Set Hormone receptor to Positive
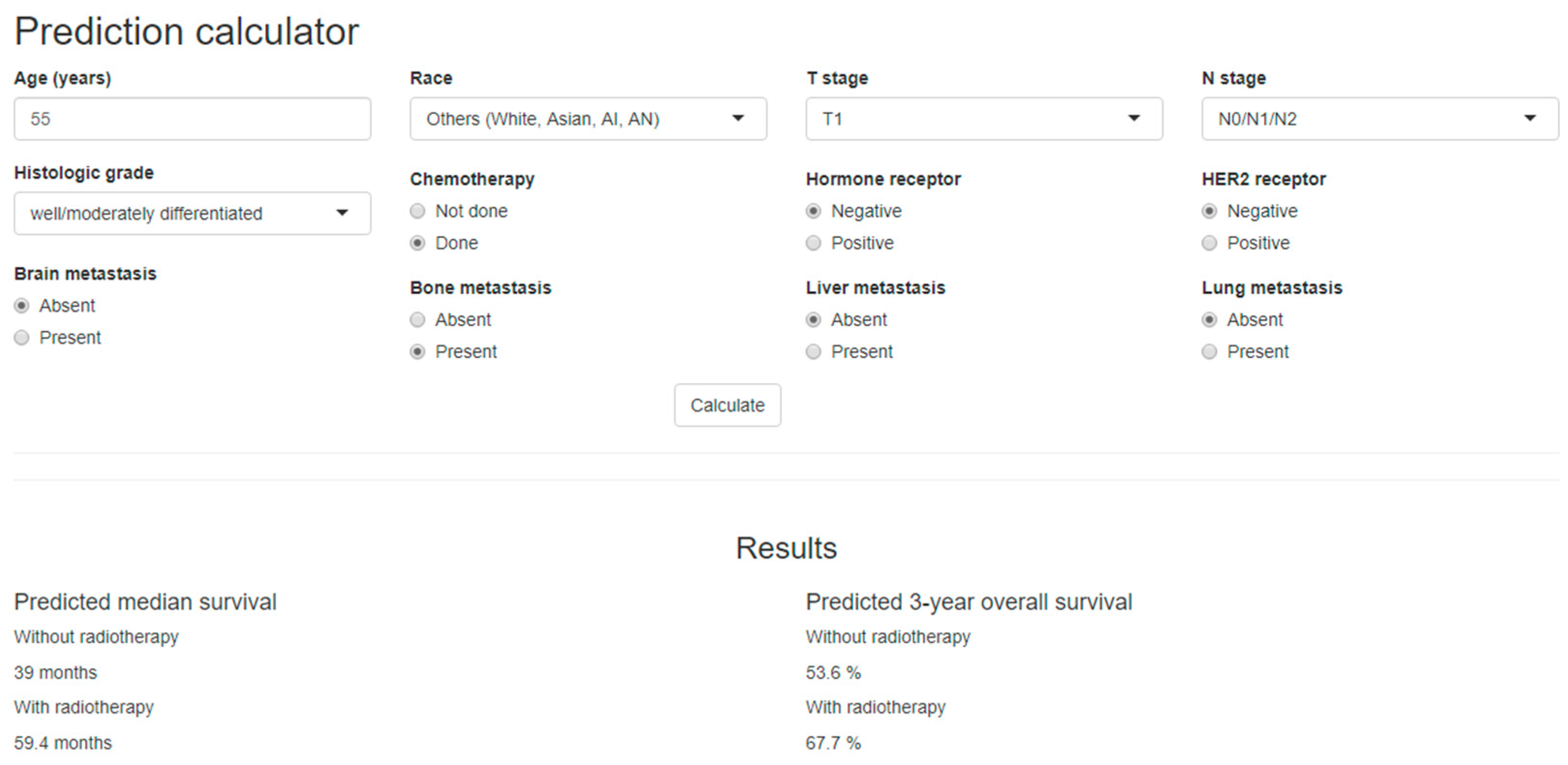The image size is (1568, 765). [813, 243]
